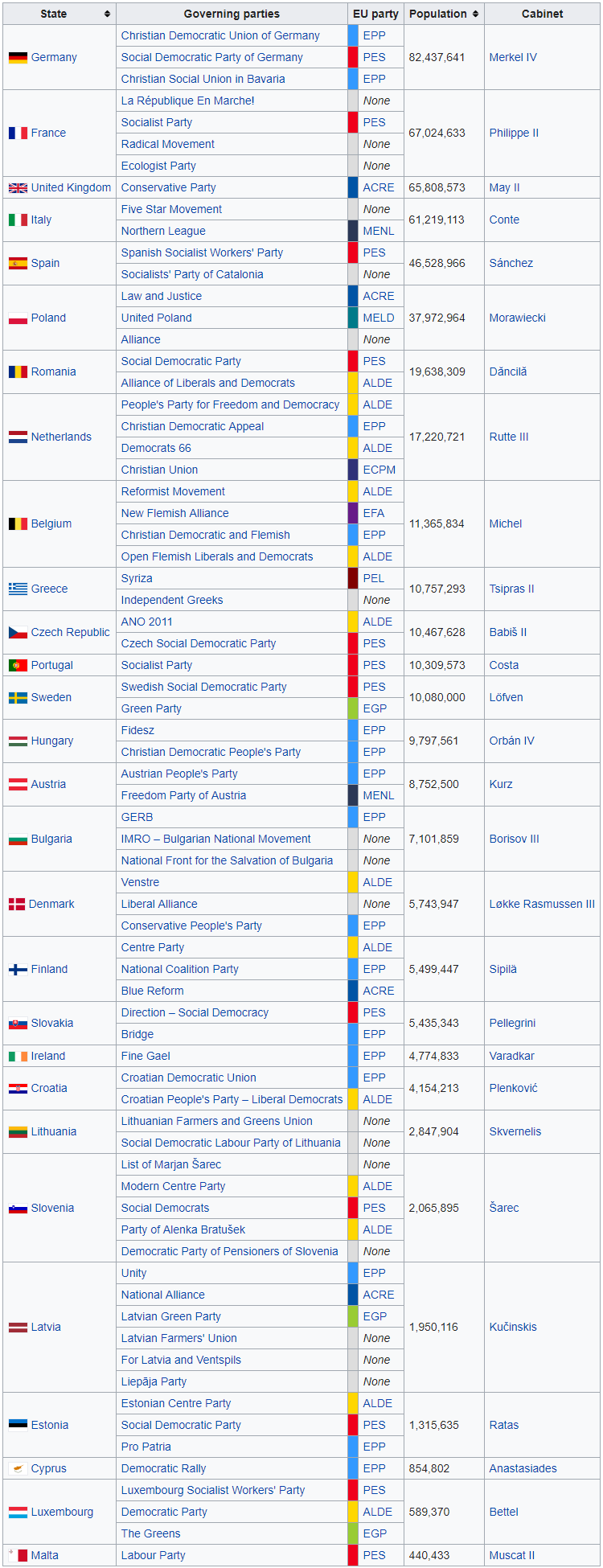Open the Estonian Centre Party link
Image resolution: width=603 pixels, height=1568 pixels.
pyautogui.click(x=176, y=1404)
